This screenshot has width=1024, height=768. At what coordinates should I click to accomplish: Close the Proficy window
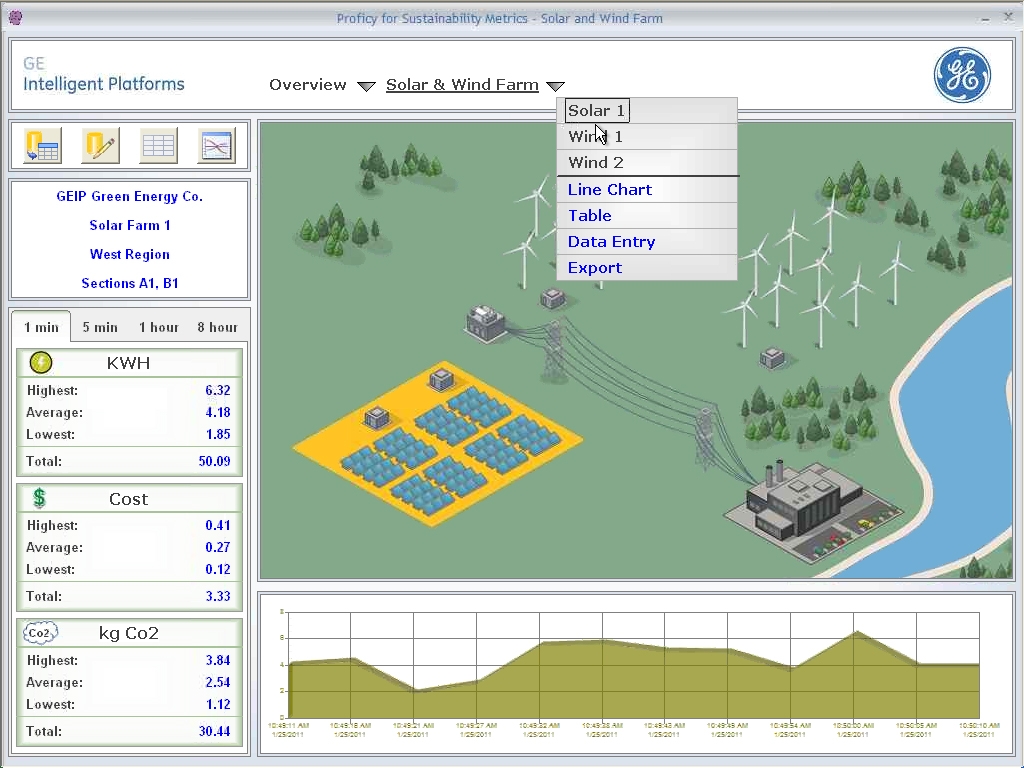(x=1008, y=18)
